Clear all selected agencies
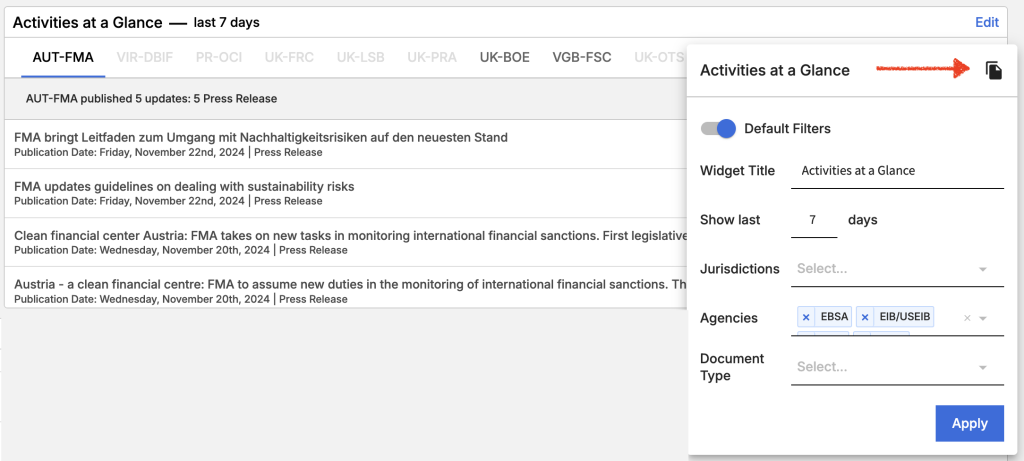Screen dimensions: 1024x461 [966, 318]
